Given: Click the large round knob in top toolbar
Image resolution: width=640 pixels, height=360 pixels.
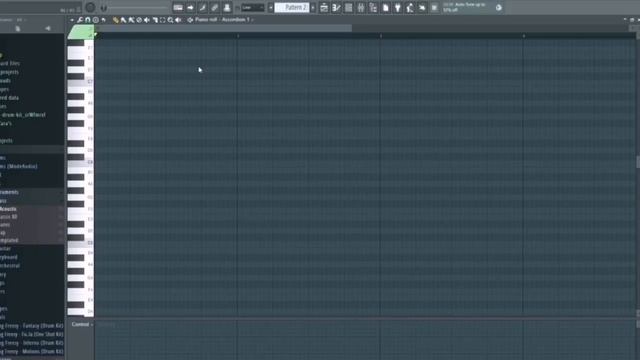Looking at the screenshot, I should coord(90,7).
